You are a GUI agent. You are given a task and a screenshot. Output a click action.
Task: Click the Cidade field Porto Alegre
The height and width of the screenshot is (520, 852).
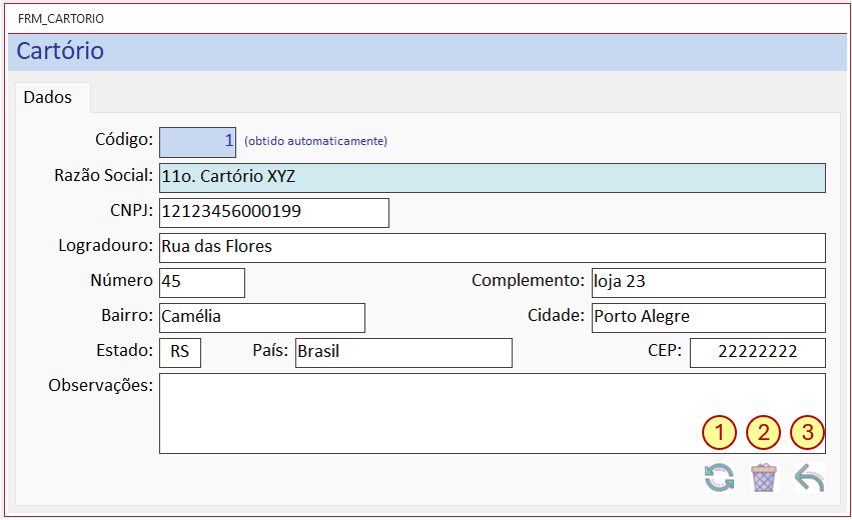(x=709, y=318)
